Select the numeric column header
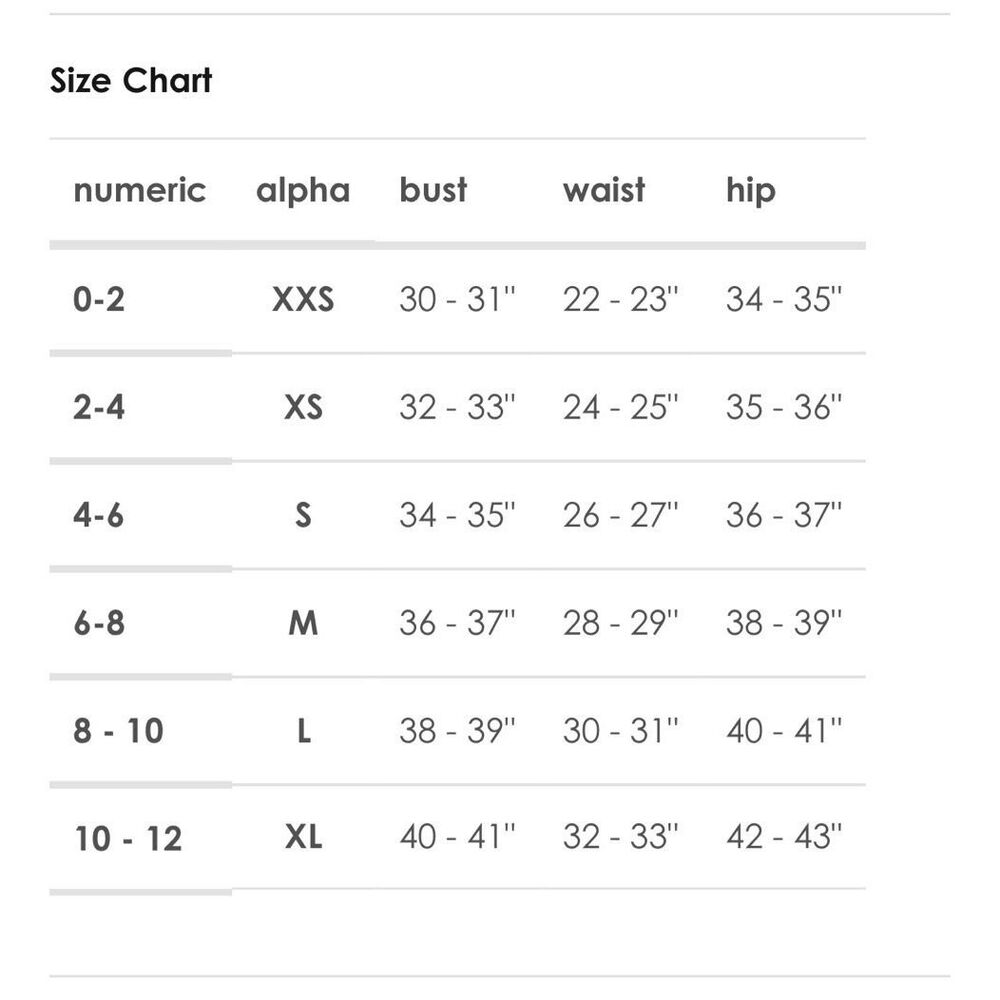1000x1000 pixels. click(x=140, y=190)
